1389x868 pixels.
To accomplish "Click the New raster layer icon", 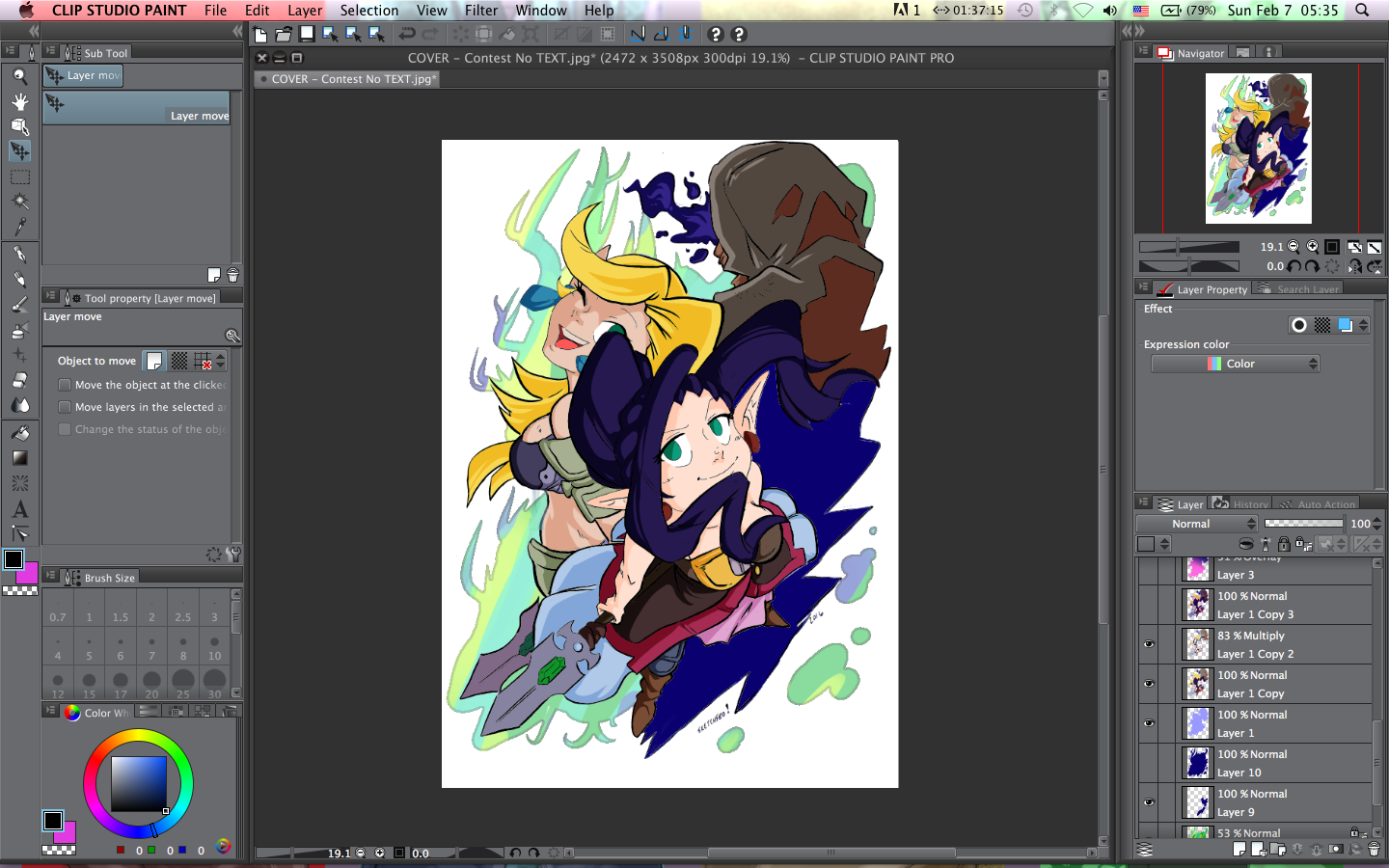I will (x=1239, y=850).
